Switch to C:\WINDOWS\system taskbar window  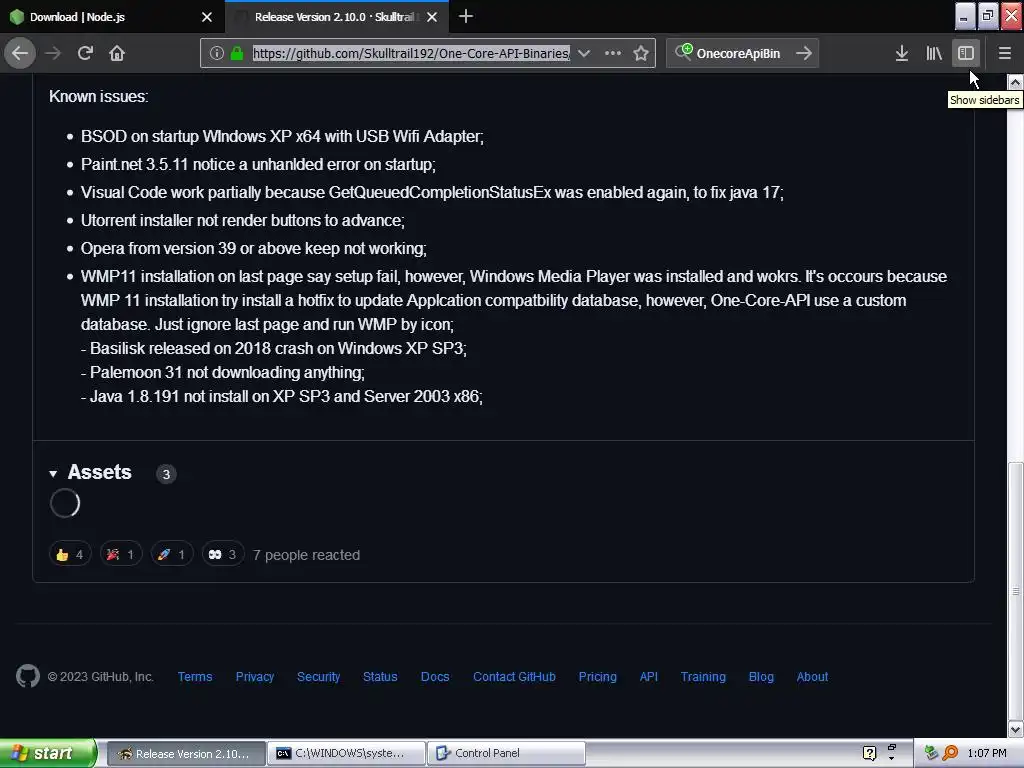tap(346, 754)
